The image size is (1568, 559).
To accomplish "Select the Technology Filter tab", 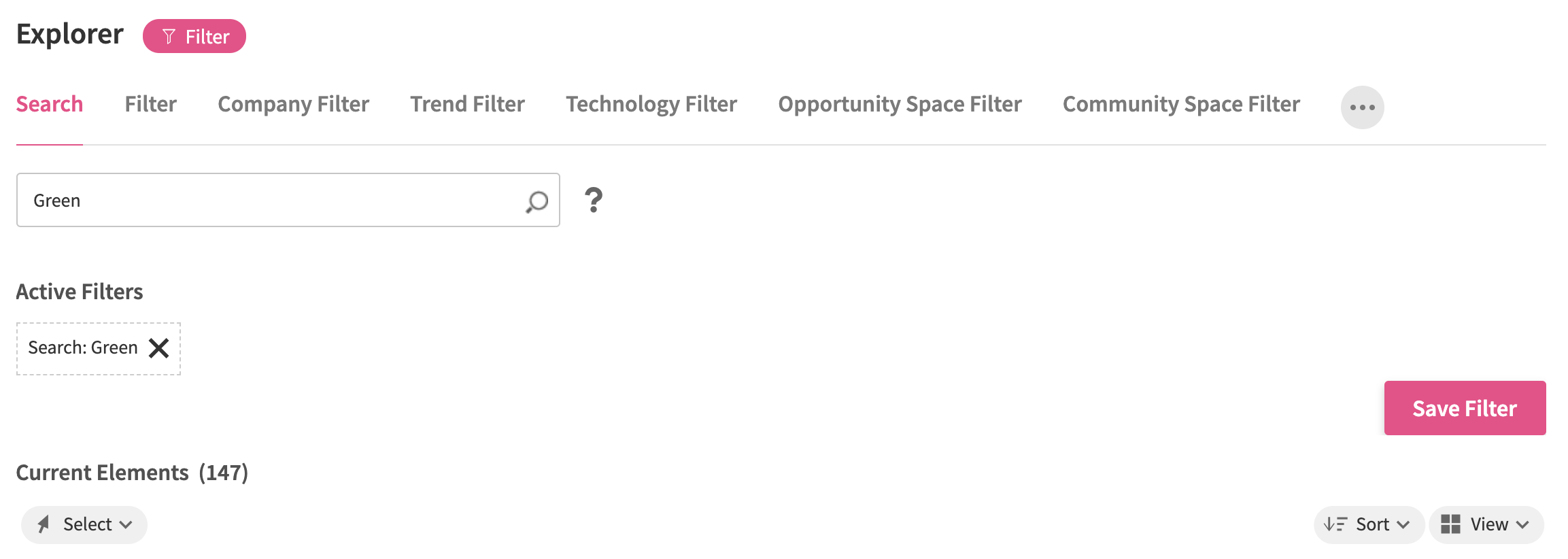I will 651,104.
